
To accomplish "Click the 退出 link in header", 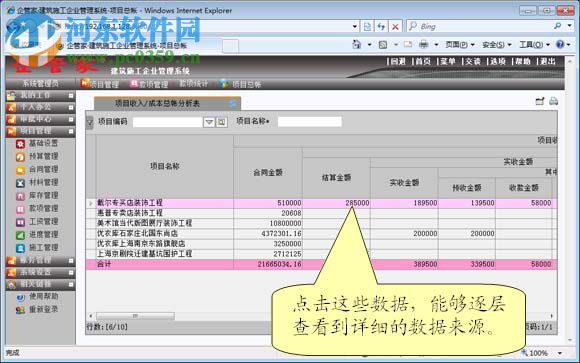I will (x=548, y=61).
